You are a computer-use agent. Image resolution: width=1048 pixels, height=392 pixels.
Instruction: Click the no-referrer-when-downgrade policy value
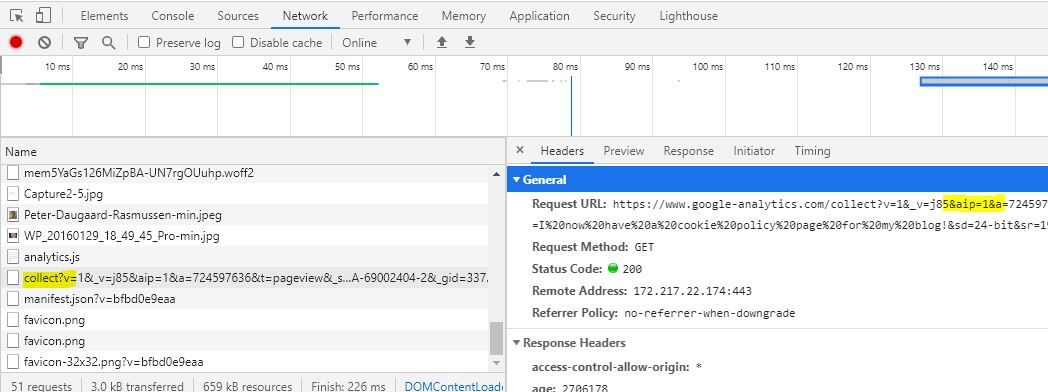pyautogui.click(x=710, y=313)
